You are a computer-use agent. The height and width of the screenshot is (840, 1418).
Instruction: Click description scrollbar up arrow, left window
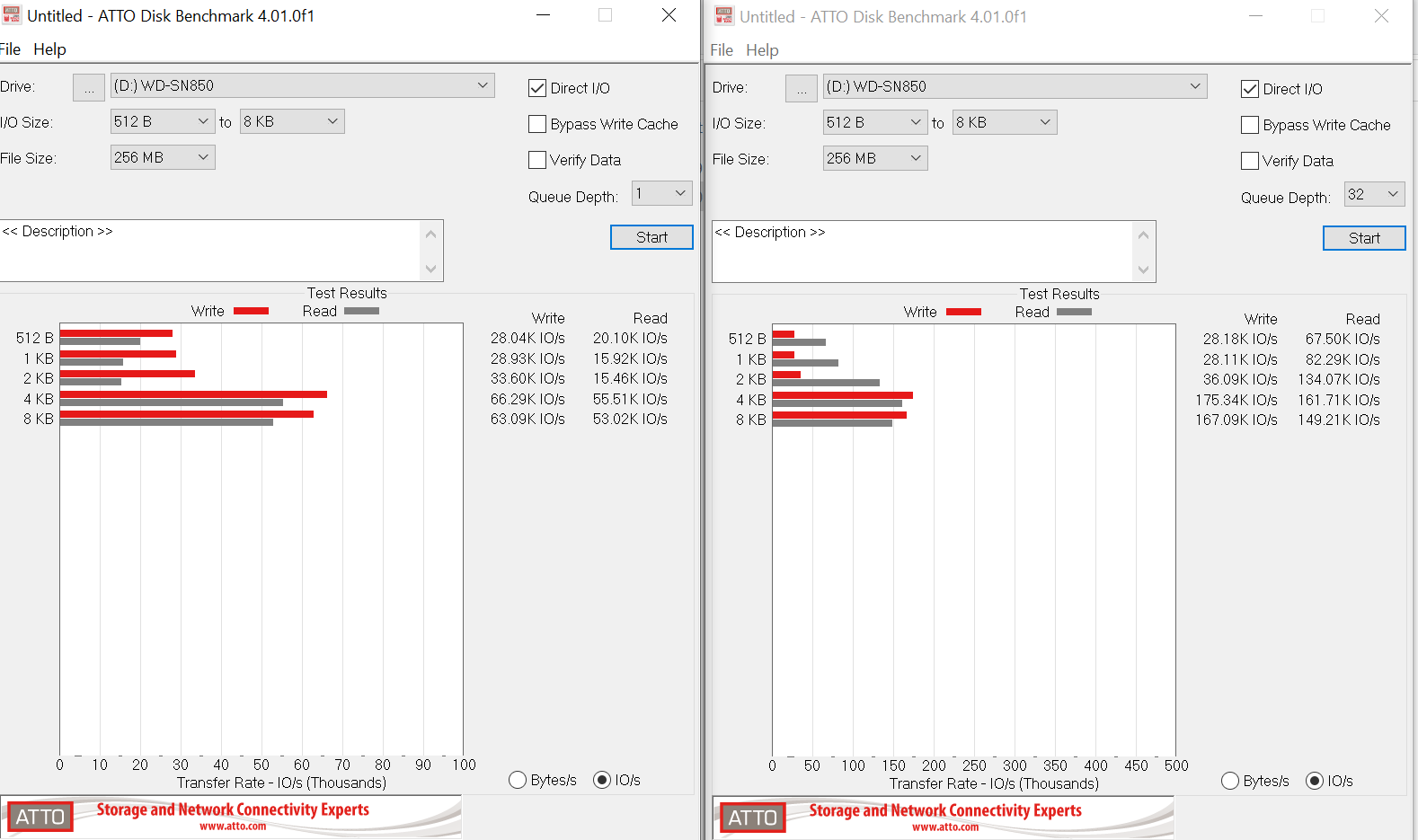[x=431, y=234]
